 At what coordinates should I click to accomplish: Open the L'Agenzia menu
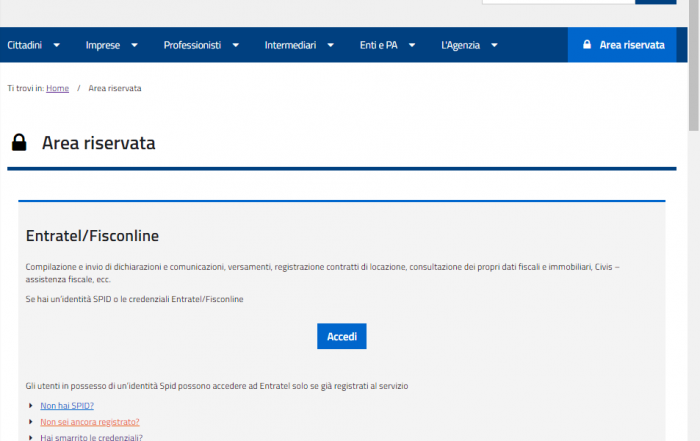coord(460,45)
